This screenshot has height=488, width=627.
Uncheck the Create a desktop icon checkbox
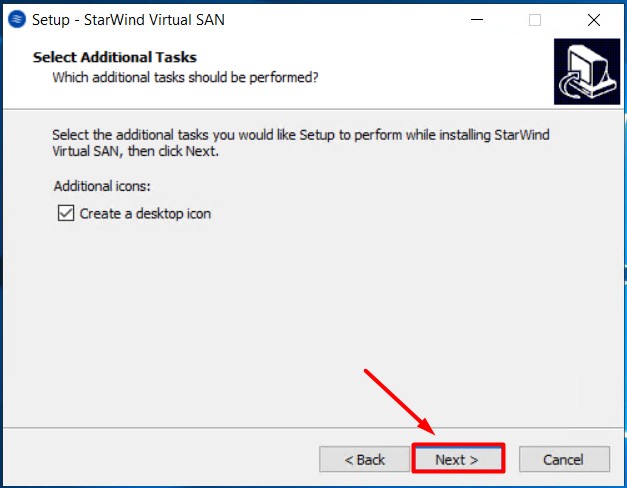pyautogui.click(x=66, y=213)
